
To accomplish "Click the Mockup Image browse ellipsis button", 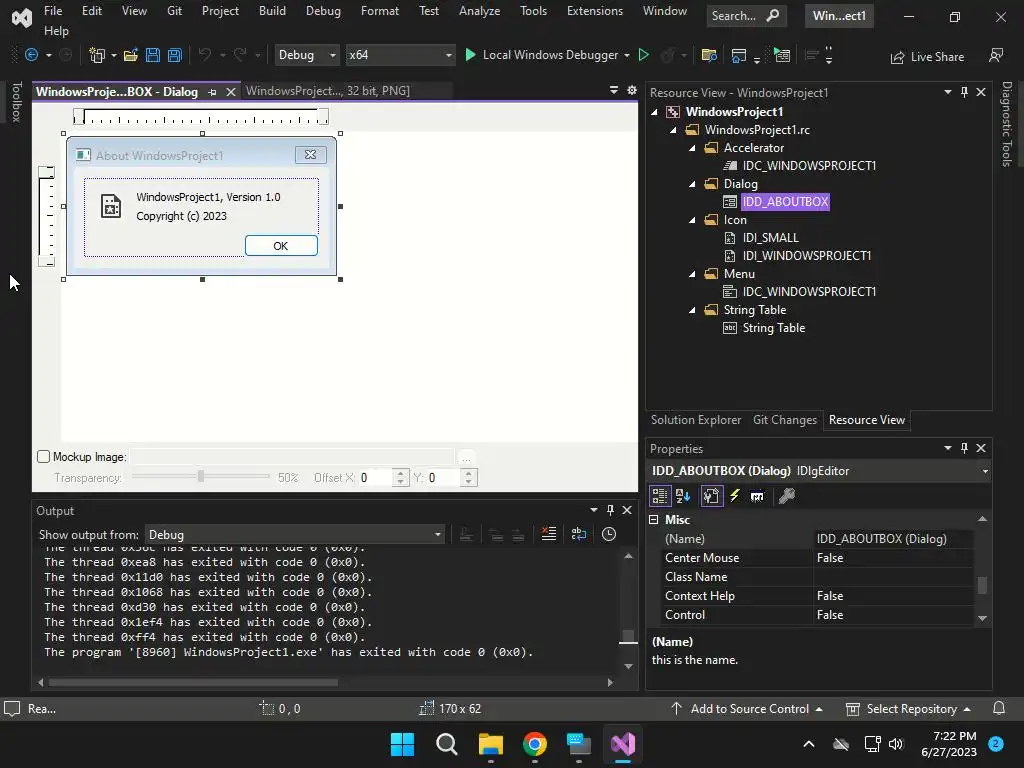I will [466, 457].
